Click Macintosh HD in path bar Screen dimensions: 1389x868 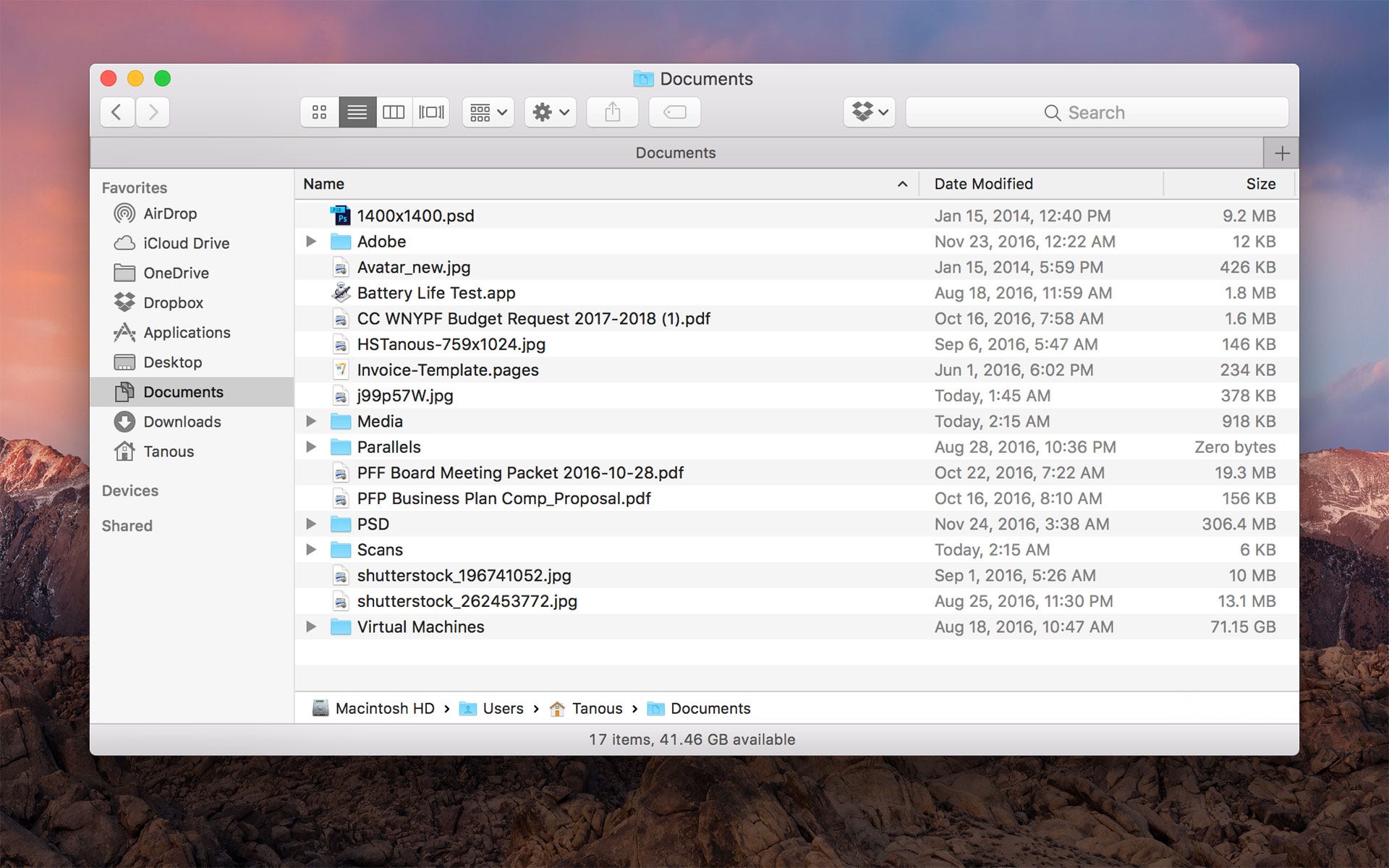coord(373,708)
